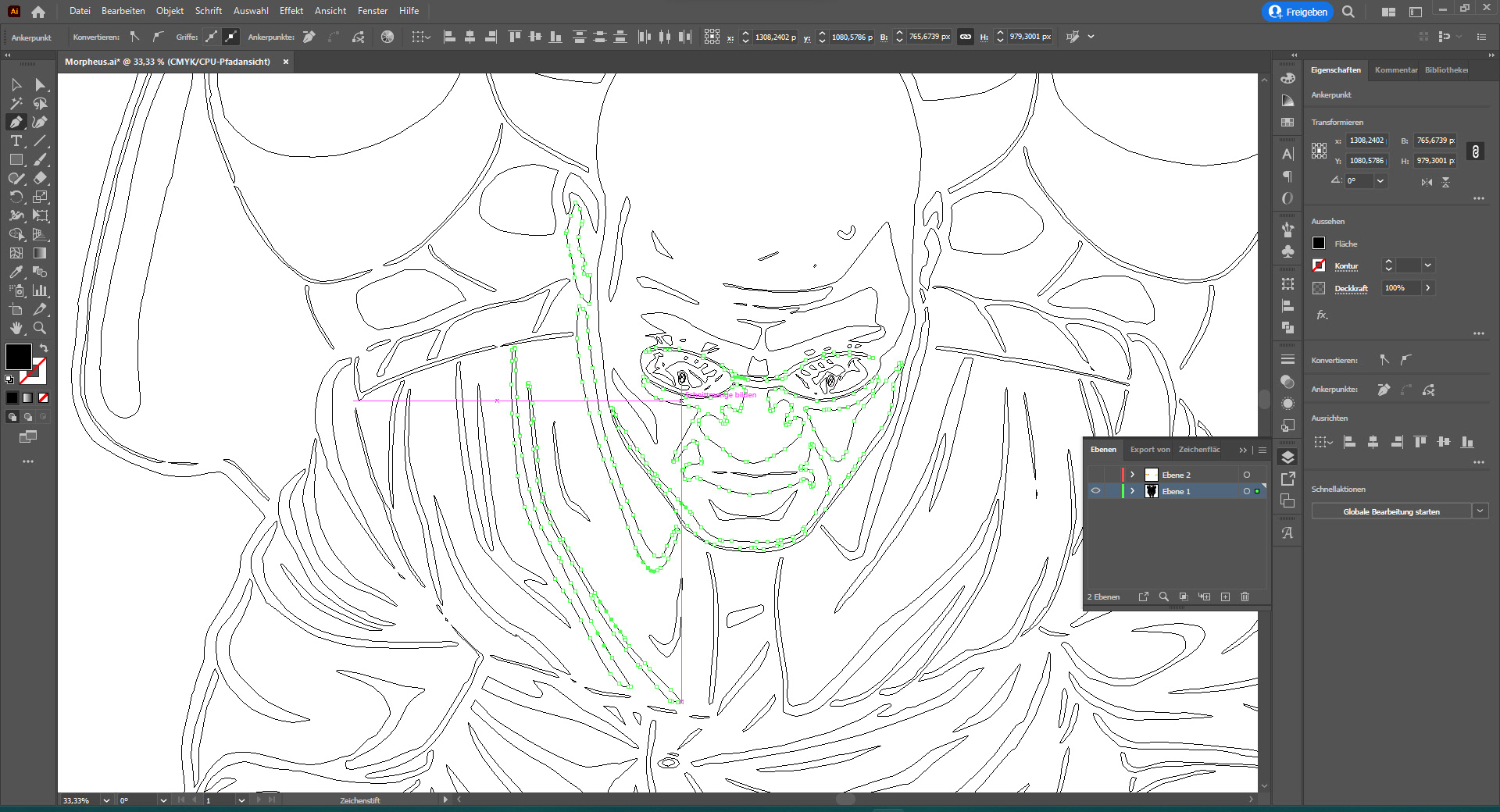This screenshot has height=812, width=1500.
Task: Click the X coordinate field in control bar
Action: coord(775,37)
